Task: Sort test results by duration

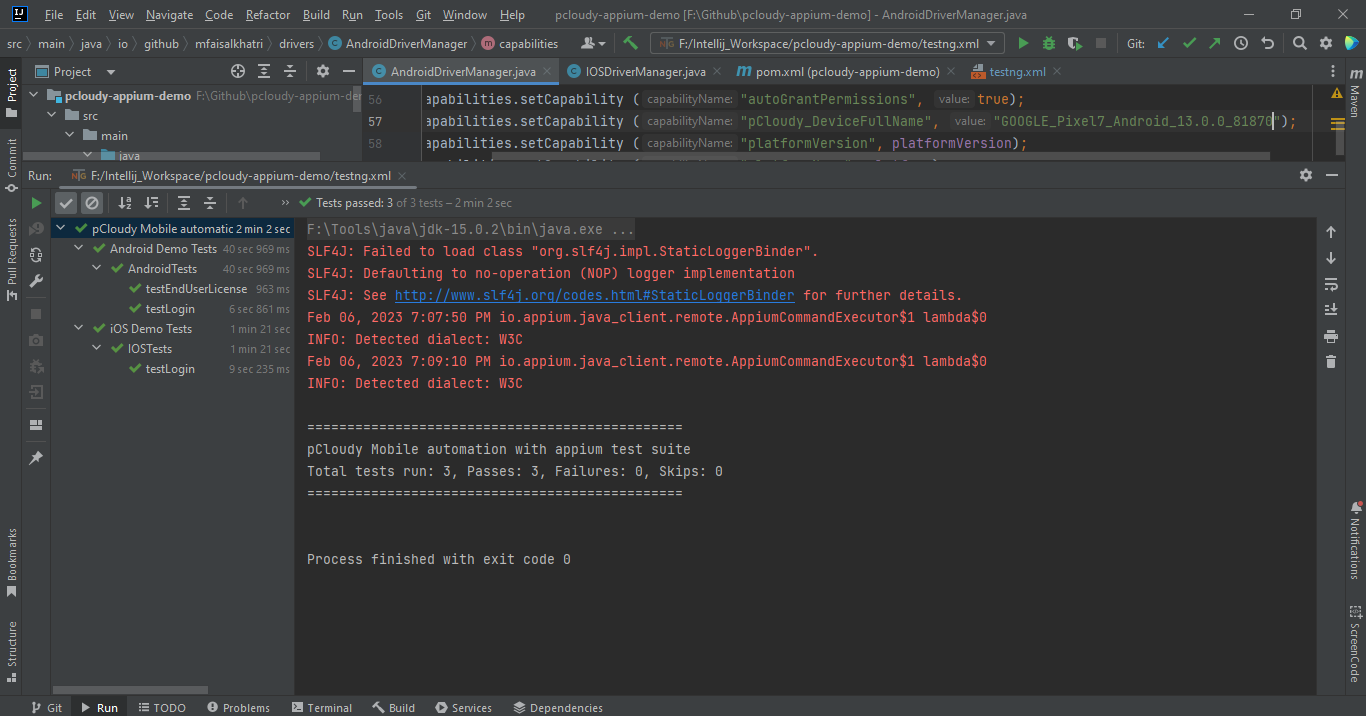Action: (151, 203)
